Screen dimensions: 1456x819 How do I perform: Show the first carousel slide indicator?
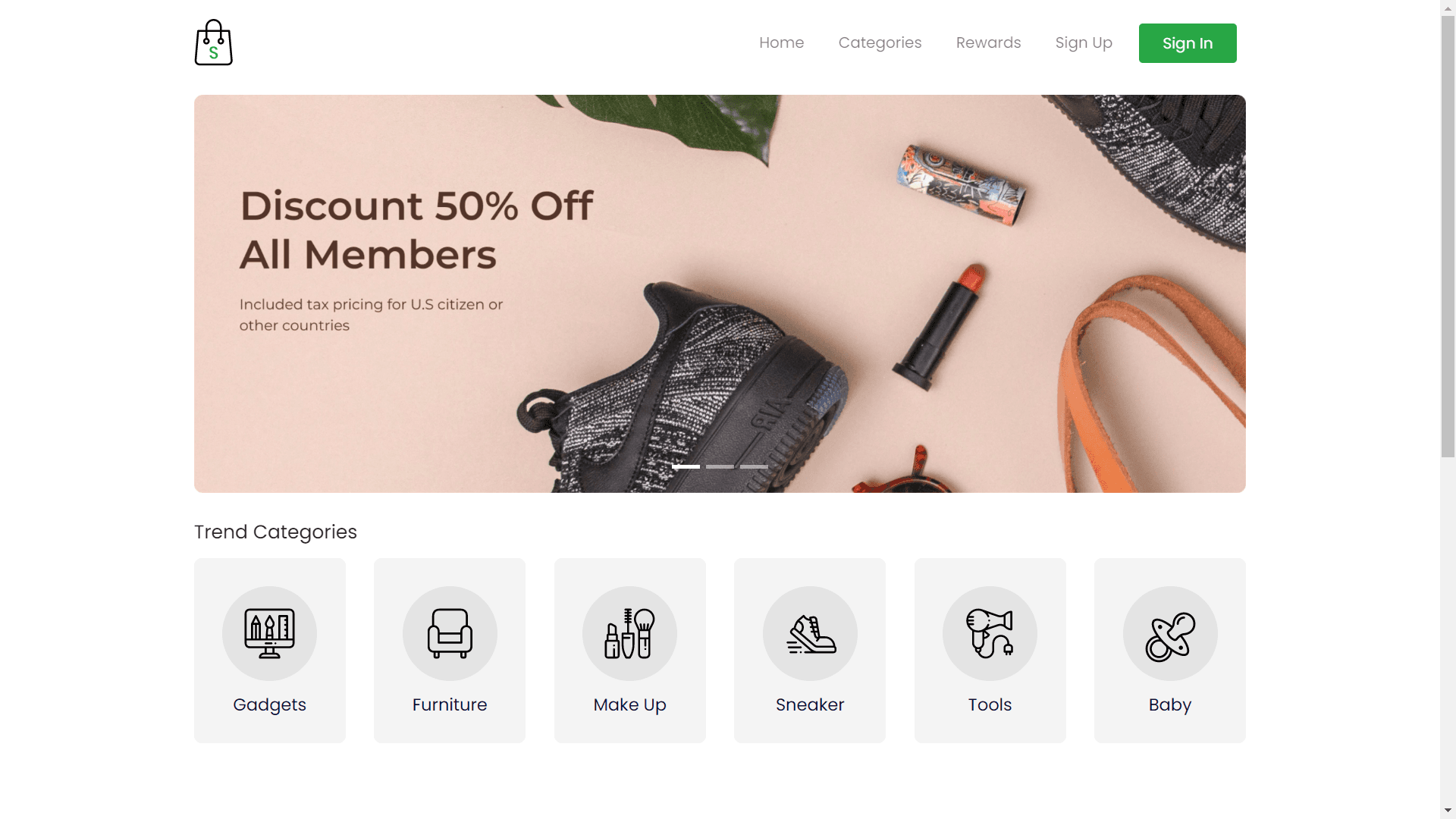coord(686,466)
